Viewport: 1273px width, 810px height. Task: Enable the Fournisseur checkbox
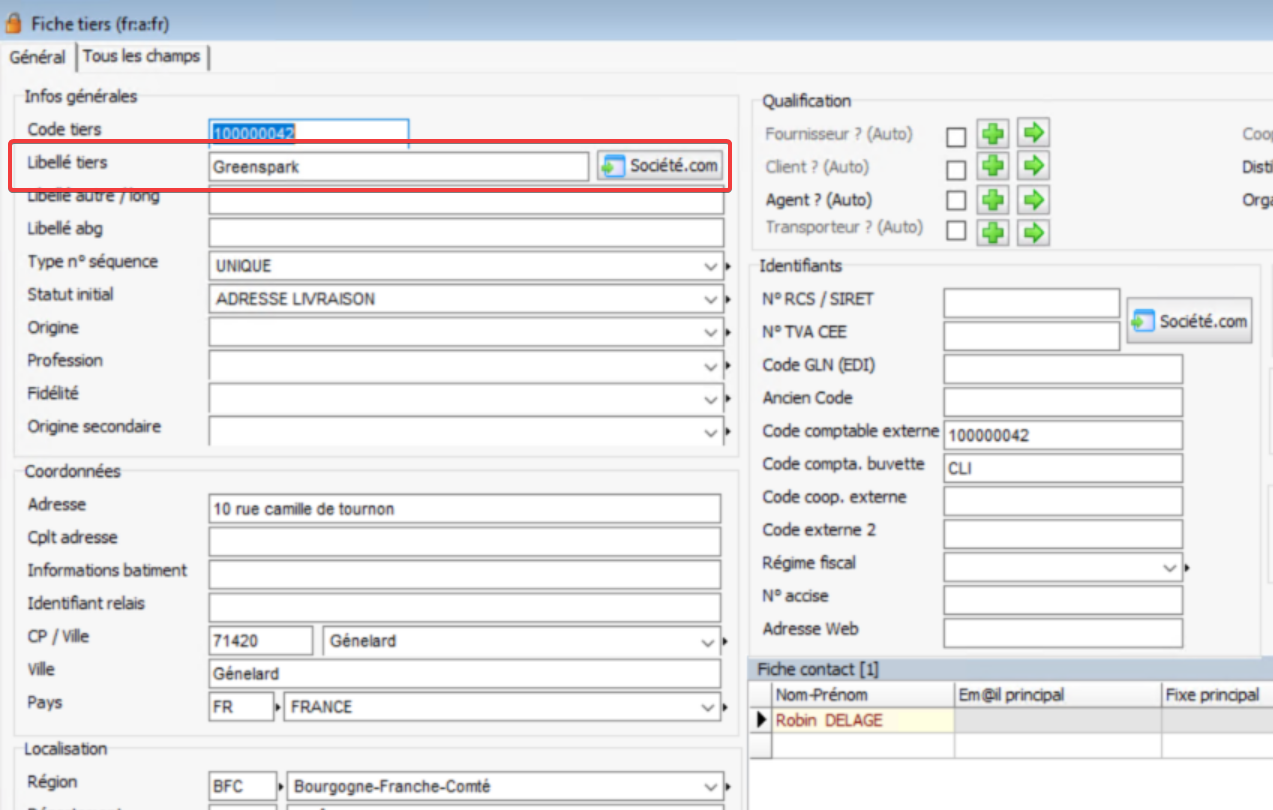(956, 136)
